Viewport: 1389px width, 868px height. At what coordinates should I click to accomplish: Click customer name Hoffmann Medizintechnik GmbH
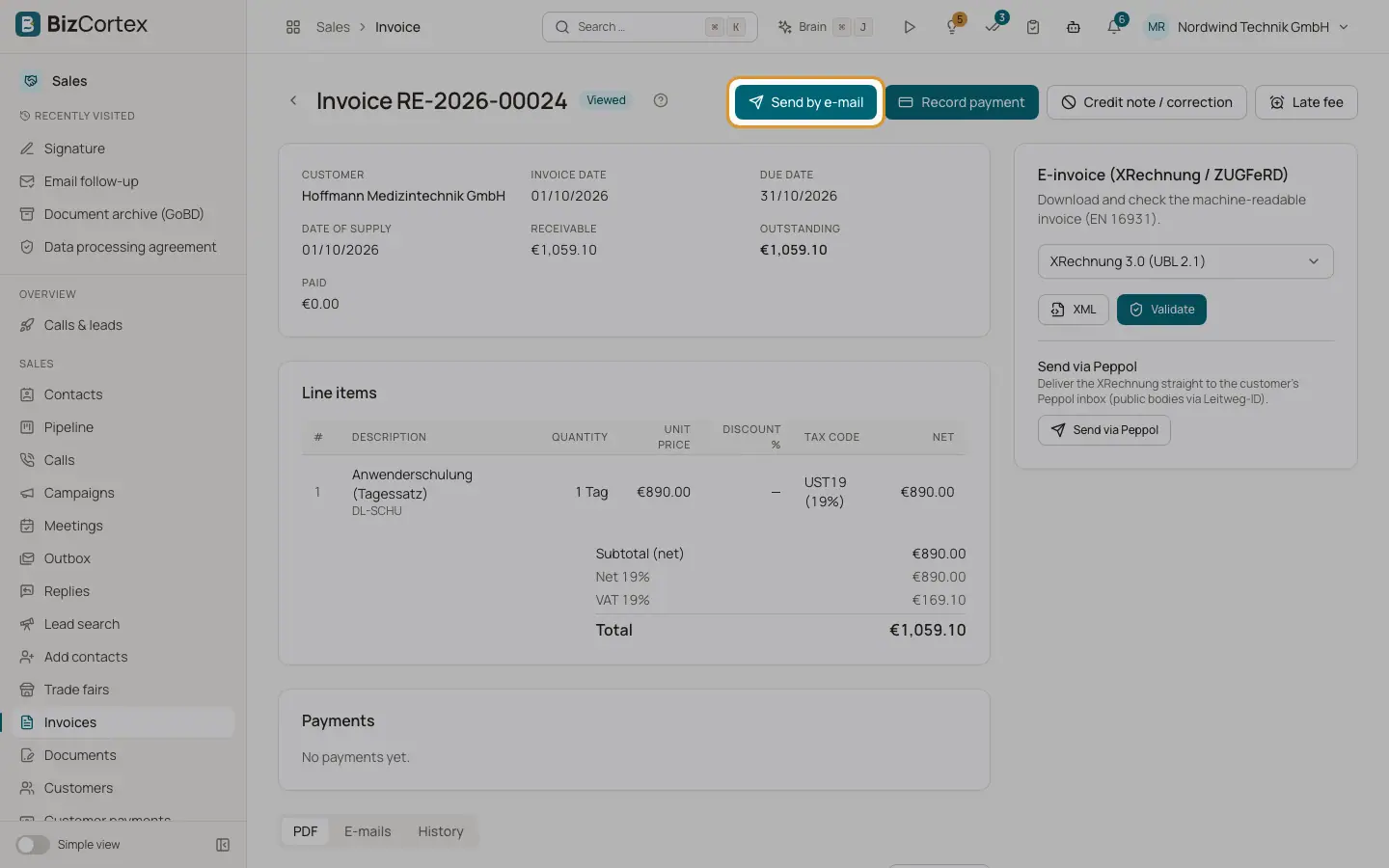point(403,196)
